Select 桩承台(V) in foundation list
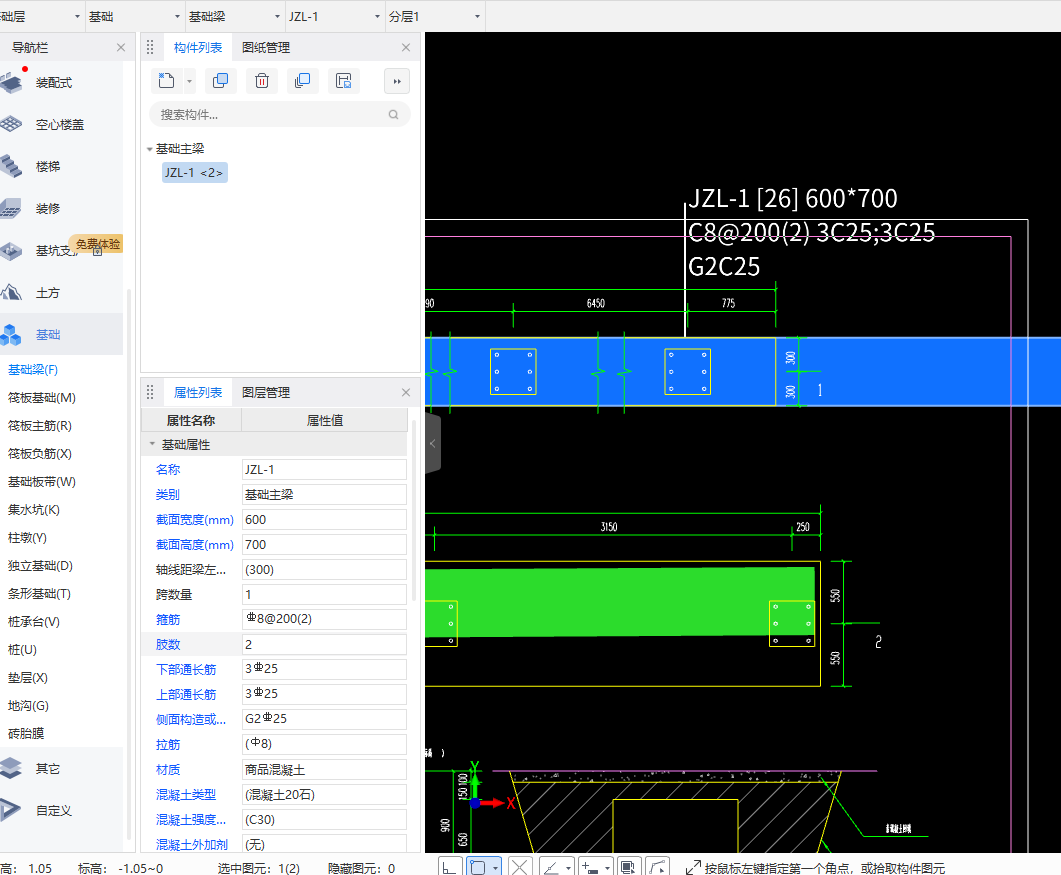The image size is (1061, 875). click(x=33, y=621)
